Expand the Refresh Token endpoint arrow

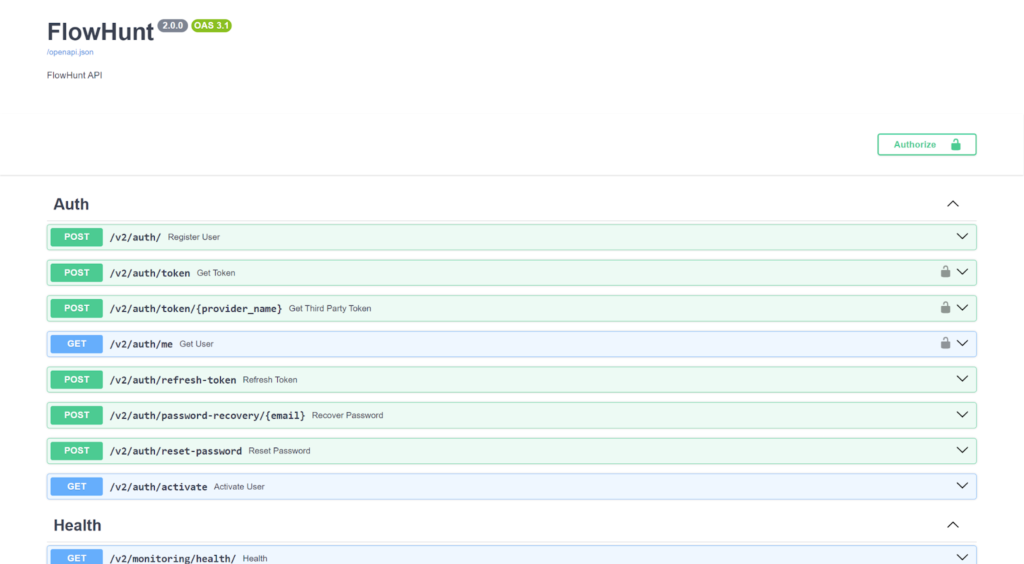tap(962, 379)
